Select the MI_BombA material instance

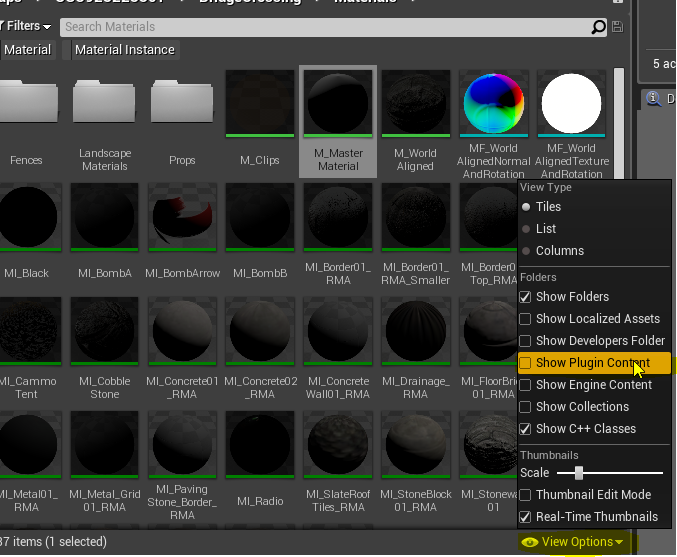click(x=104, y=217)
